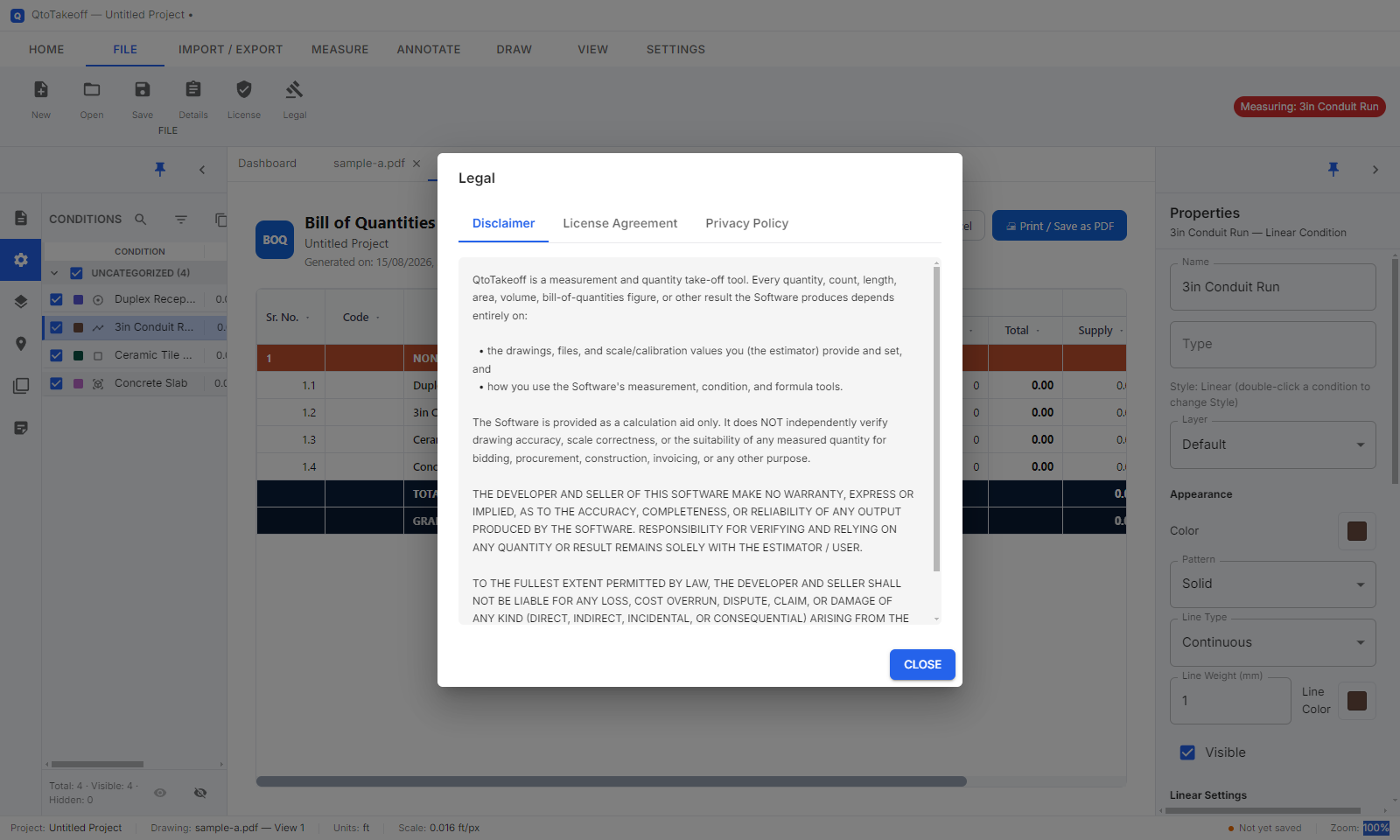Open the Code column sort menu
1400x840 pixels.
tap(378, 318)
